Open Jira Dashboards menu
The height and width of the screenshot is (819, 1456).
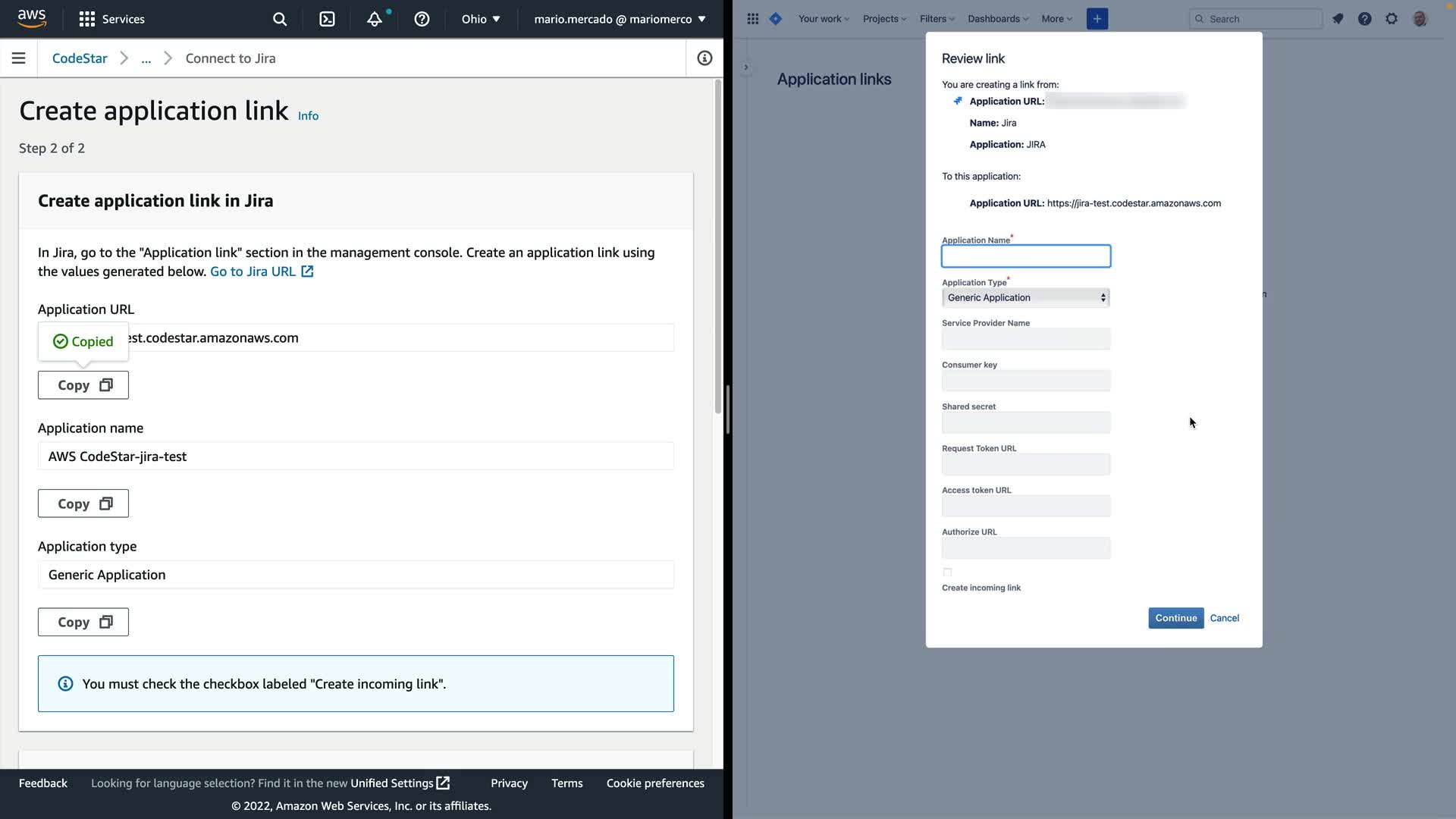(x=997, y=19)
